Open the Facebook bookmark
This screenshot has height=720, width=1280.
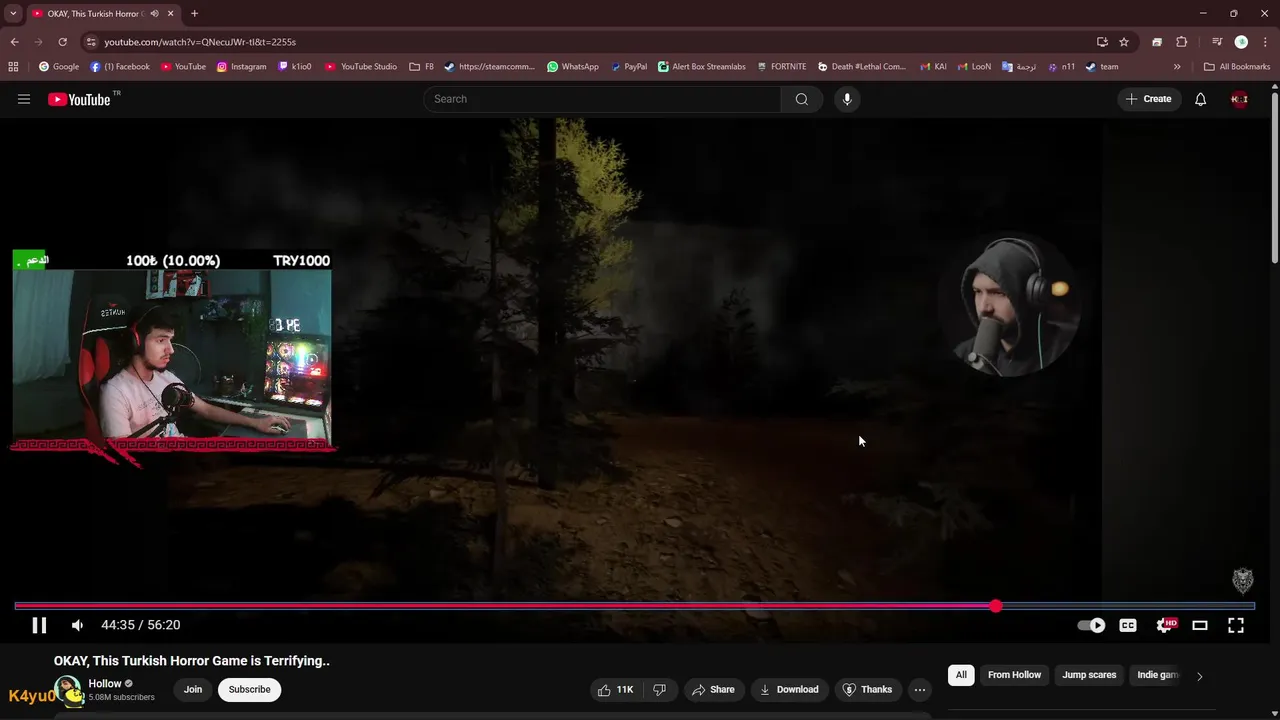click(120, 67)
